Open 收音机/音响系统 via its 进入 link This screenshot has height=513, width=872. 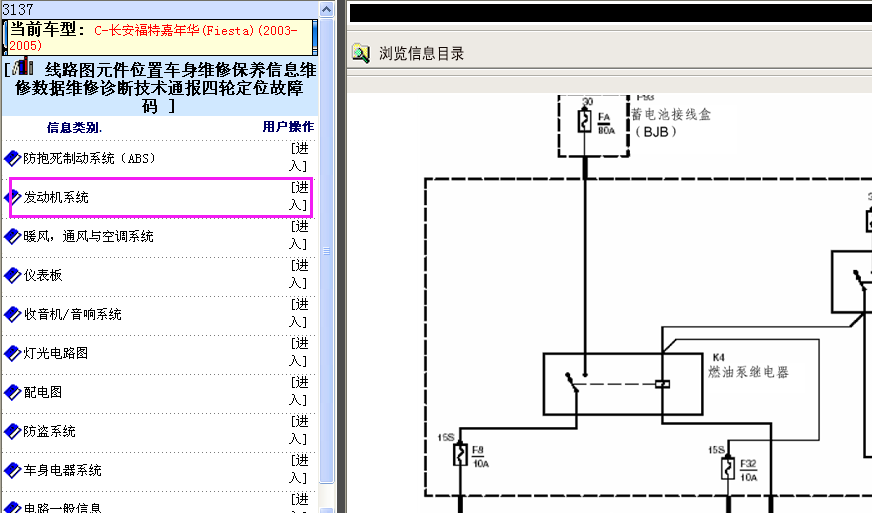point(299,313)
